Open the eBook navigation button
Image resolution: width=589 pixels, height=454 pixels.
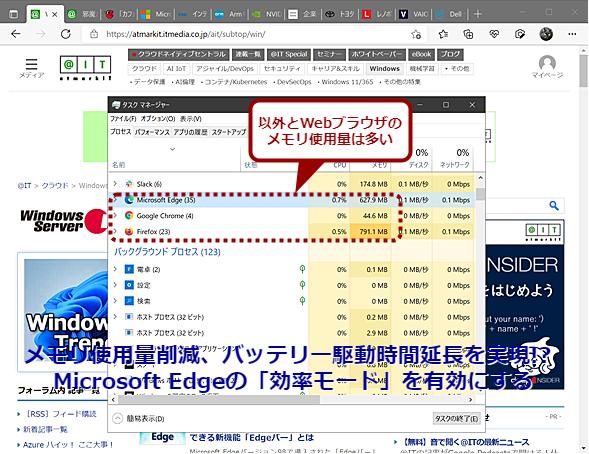pos(421,54)
